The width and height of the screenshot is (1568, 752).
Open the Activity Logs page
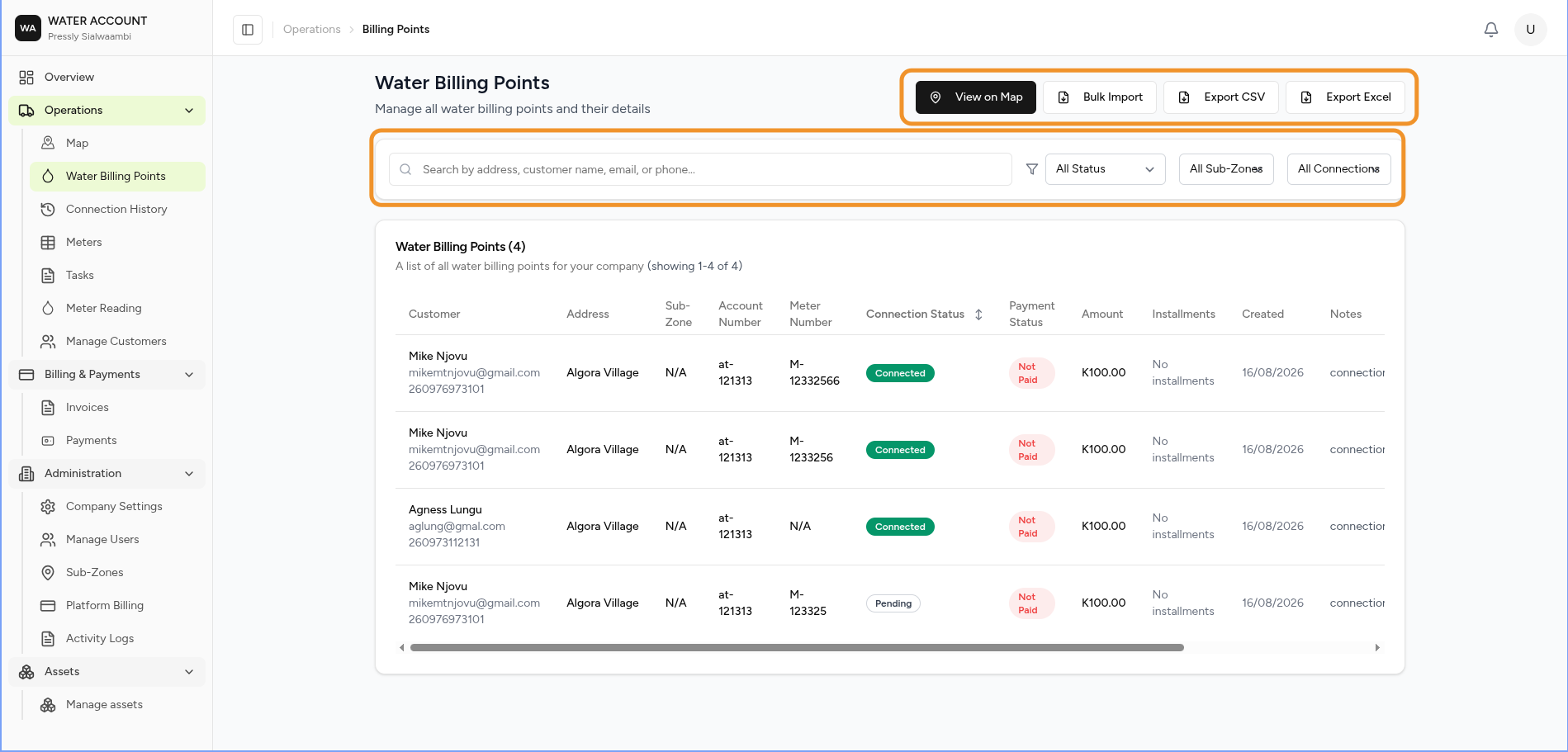click(117, 639)
